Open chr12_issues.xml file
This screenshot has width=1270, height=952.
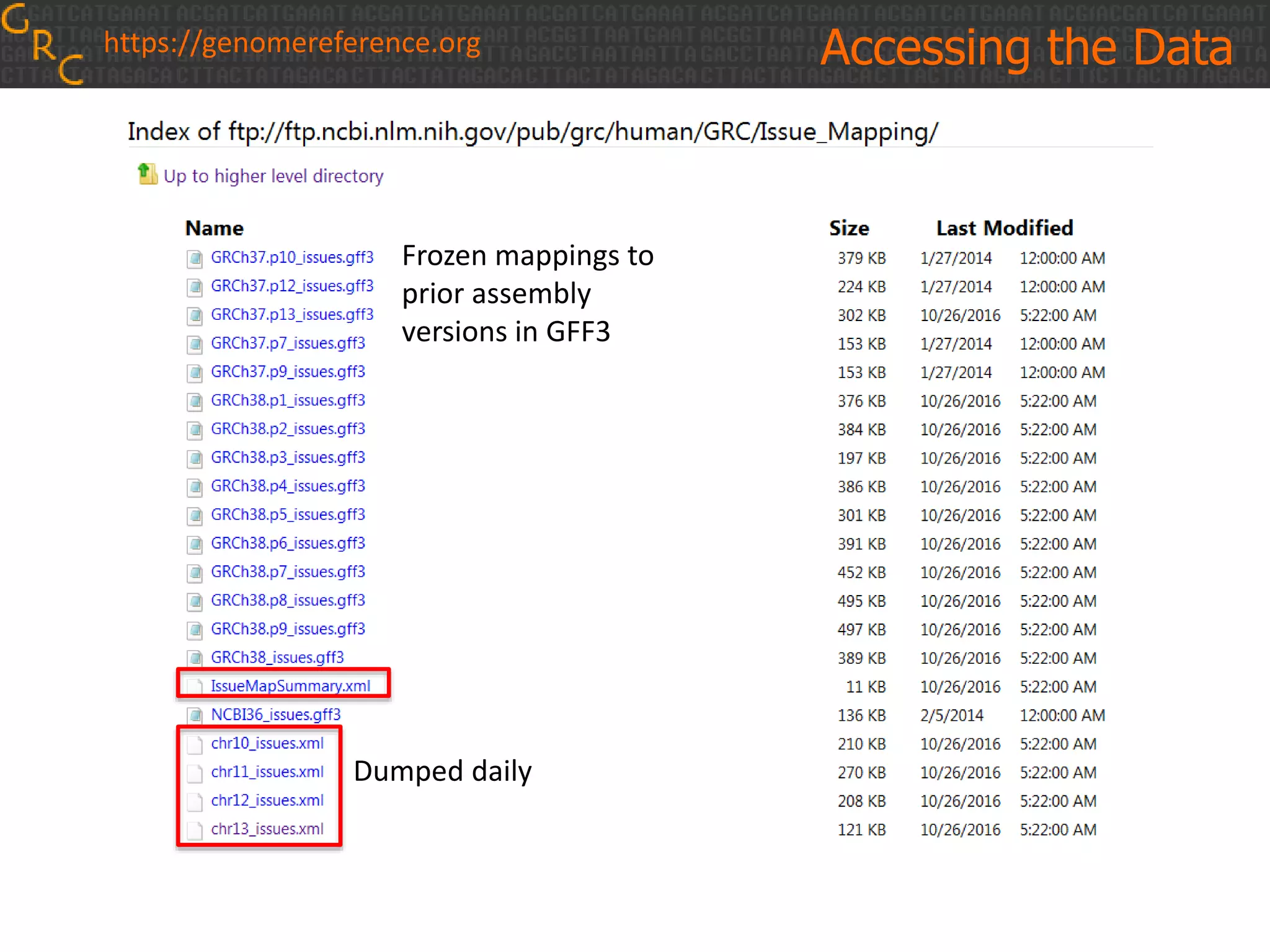267,800
